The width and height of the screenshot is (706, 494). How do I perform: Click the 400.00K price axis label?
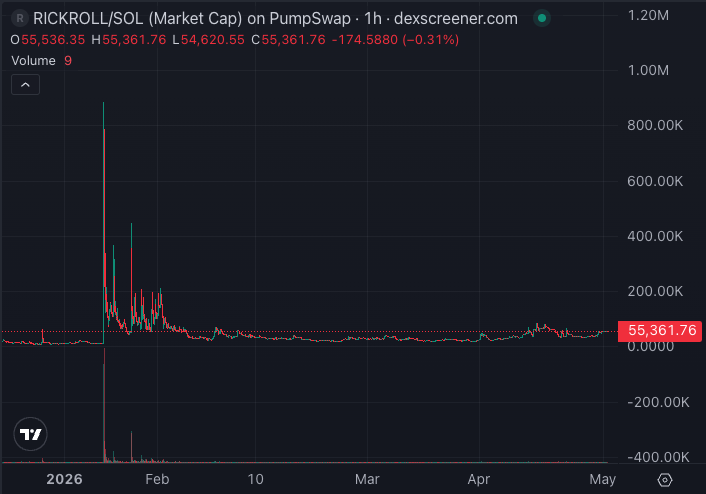(x=655, y=236)
